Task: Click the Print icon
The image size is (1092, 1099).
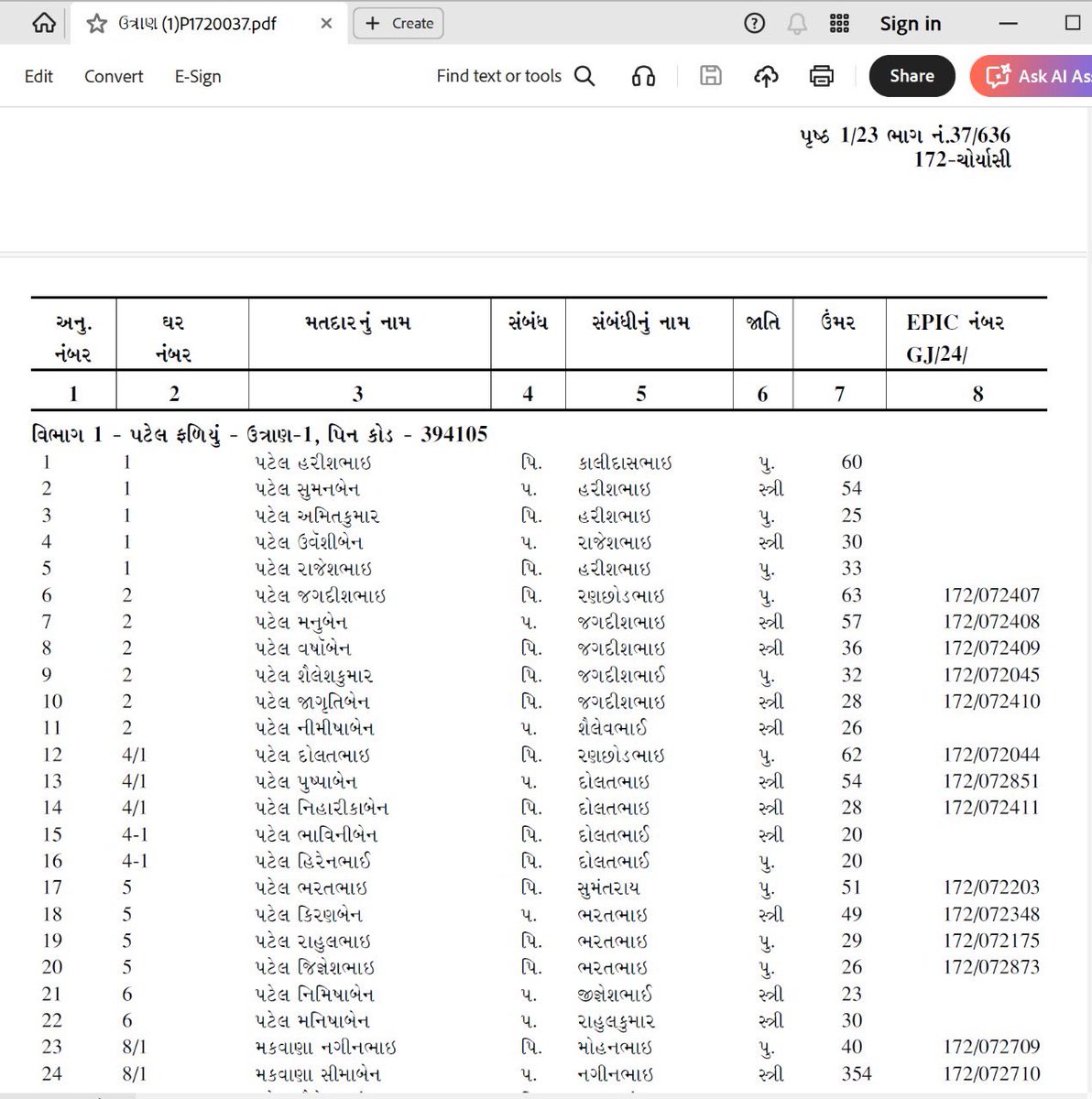Action: (822, 76)
